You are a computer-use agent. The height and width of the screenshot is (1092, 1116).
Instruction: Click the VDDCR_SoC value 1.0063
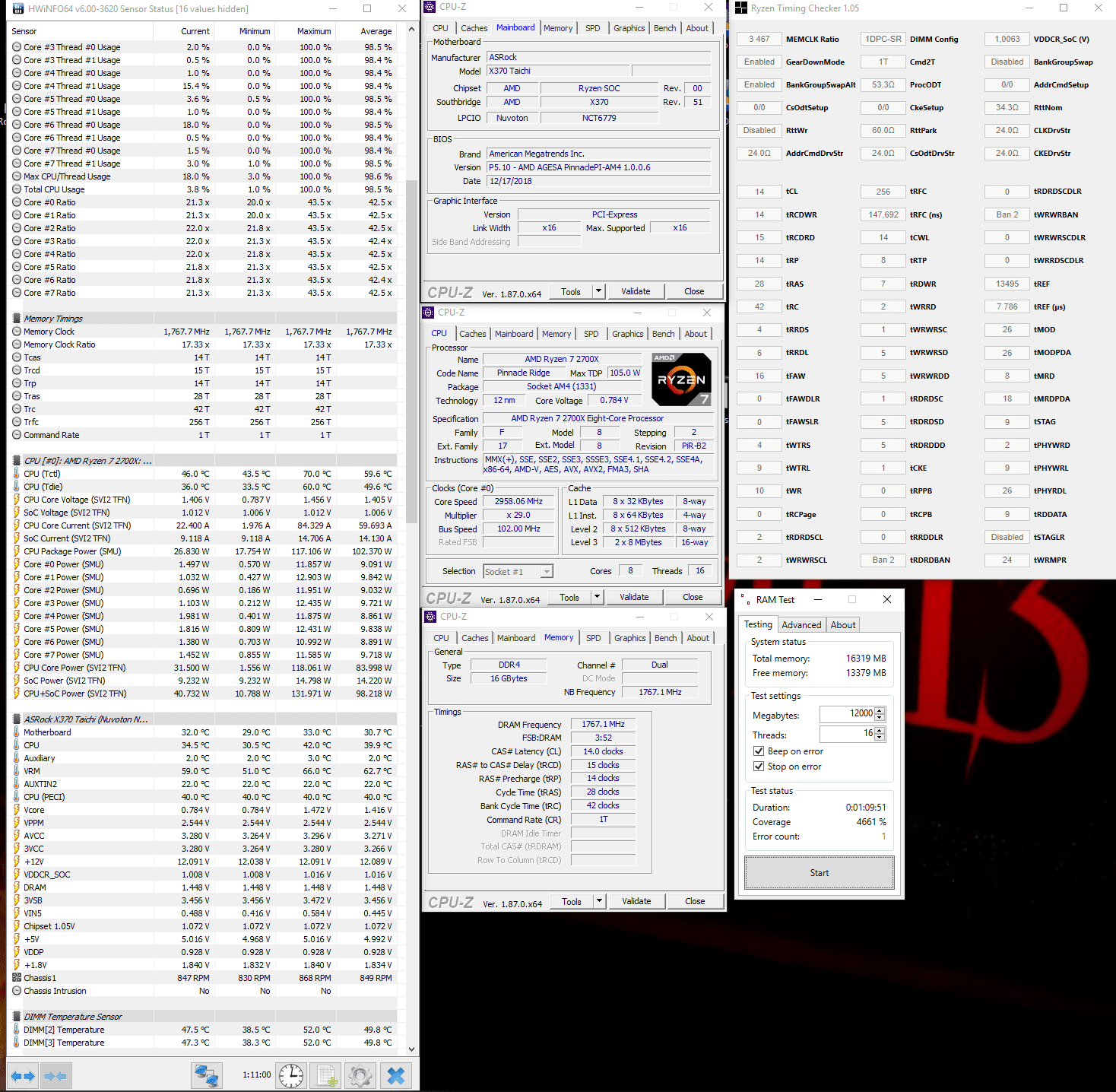click(x=1007, y=39)
